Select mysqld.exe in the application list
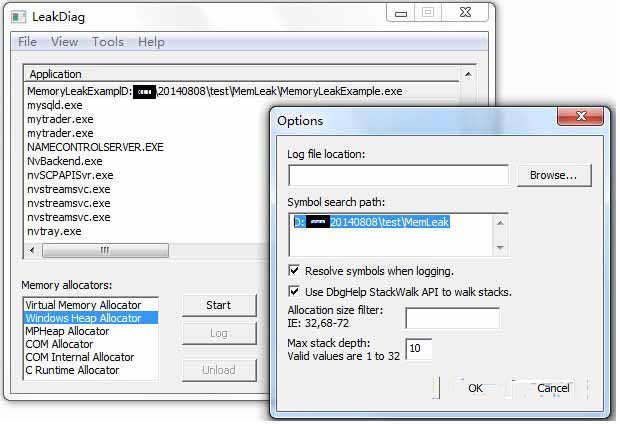The image size is (620, 424). coord(55,105)
